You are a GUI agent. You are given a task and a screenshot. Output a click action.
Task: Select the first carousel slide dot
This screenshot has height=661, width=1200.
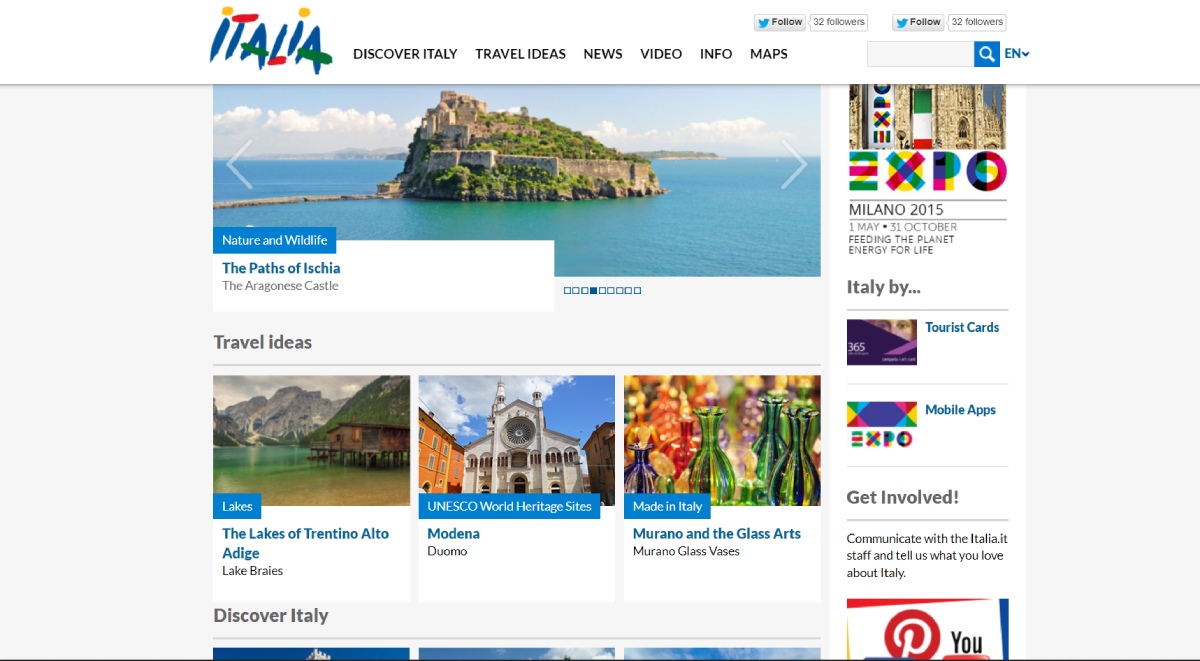coord(568,291)
